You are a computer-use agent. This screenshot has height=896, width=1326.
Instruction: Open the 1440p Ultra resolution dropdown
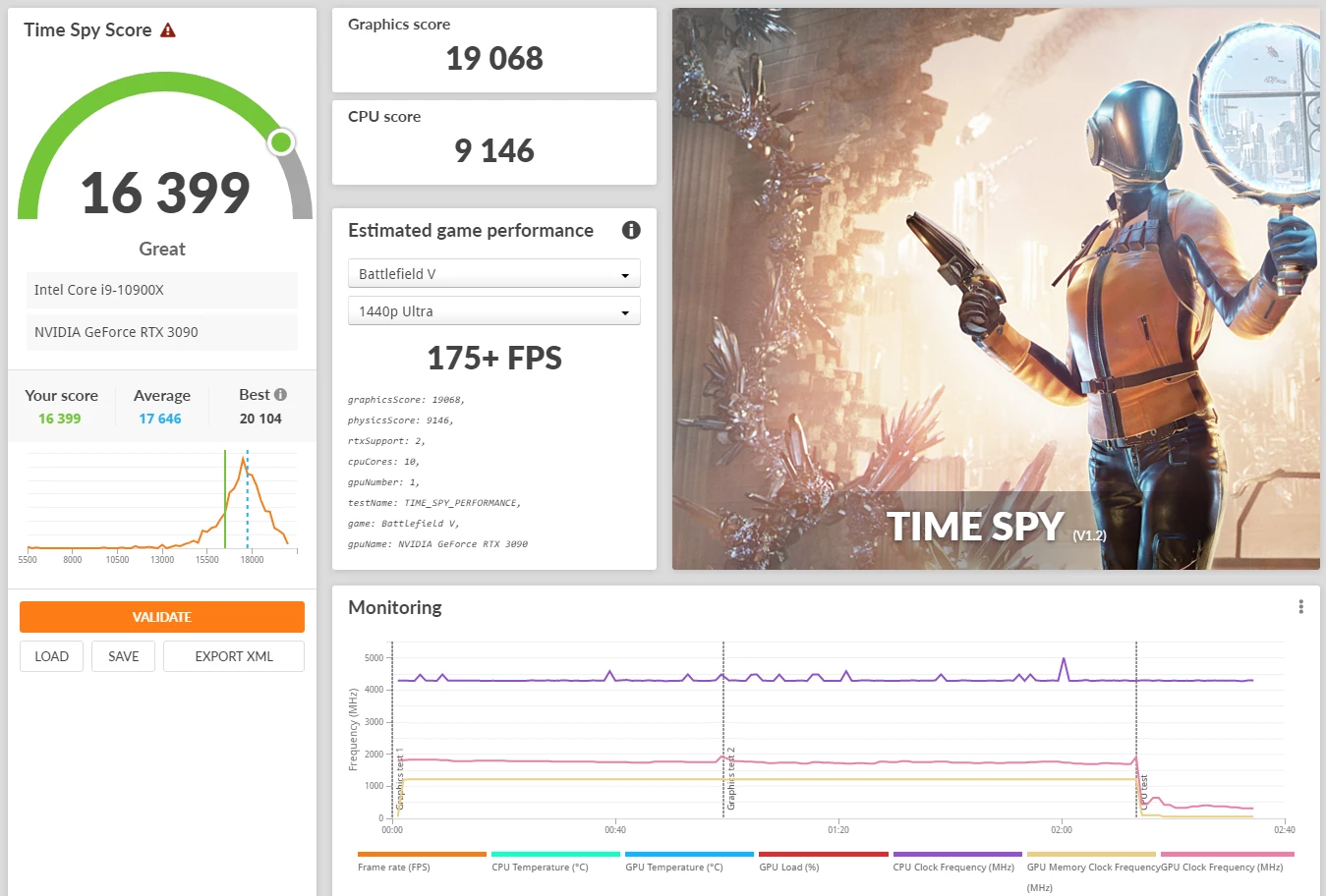pos(494,310)
